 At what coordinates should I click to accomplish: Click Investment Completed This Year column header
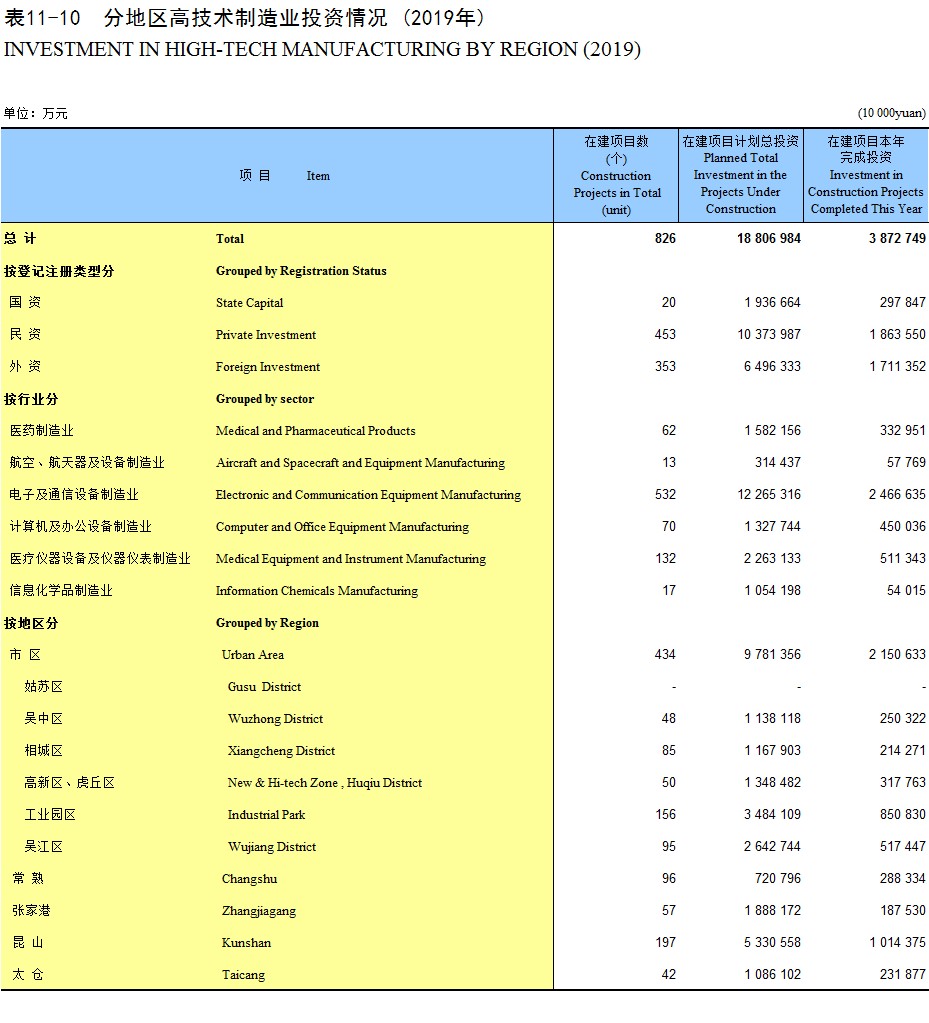(x=866, y=176)
